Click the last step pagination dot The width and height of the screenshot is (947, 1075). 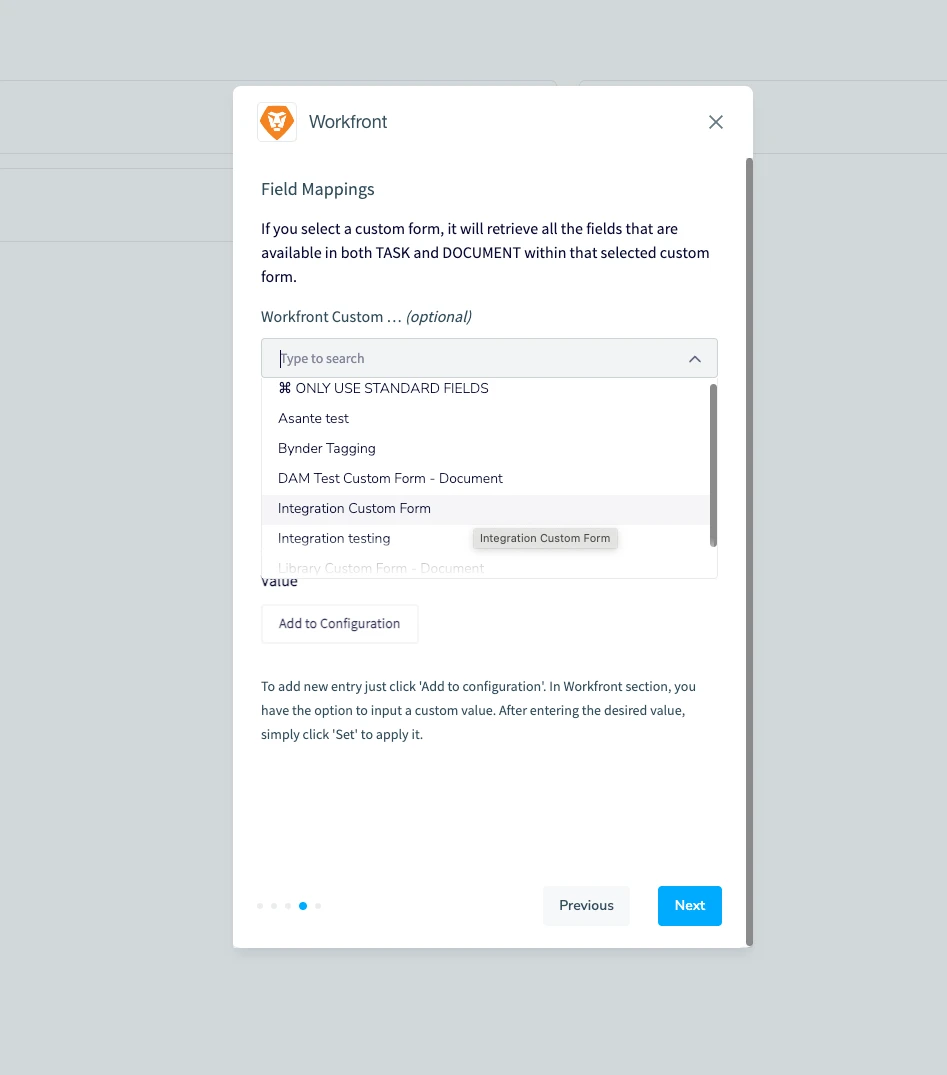(318, 906)
